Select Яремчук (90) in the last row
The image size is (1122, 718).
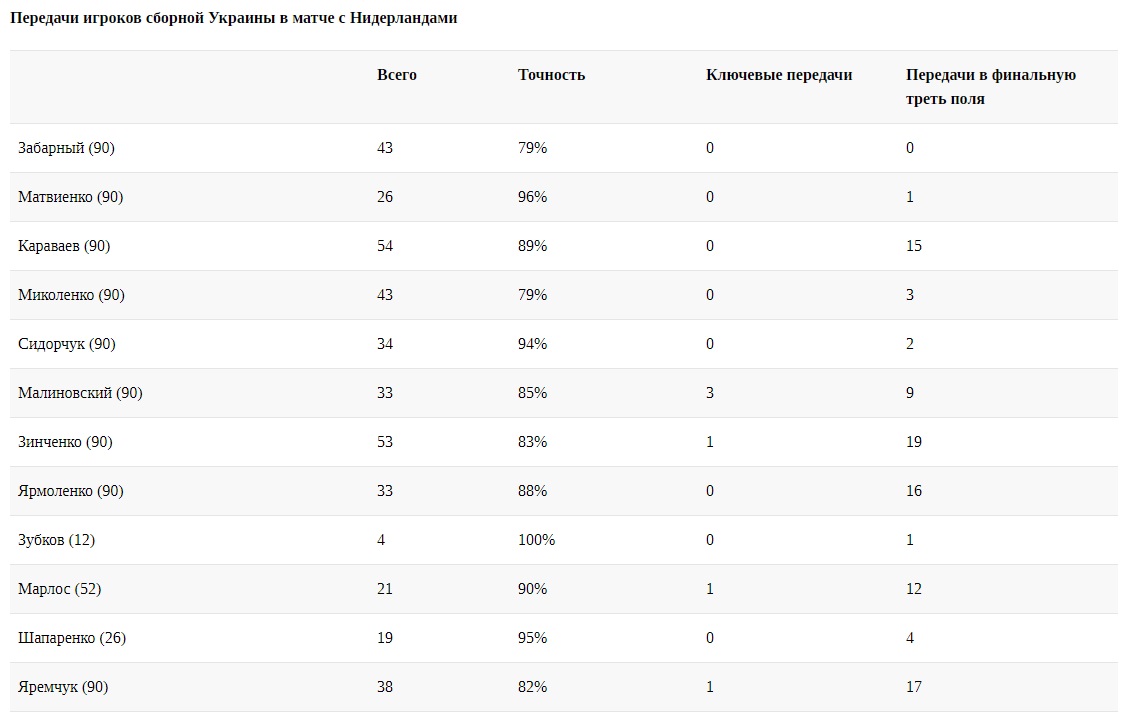pos(63,687)
